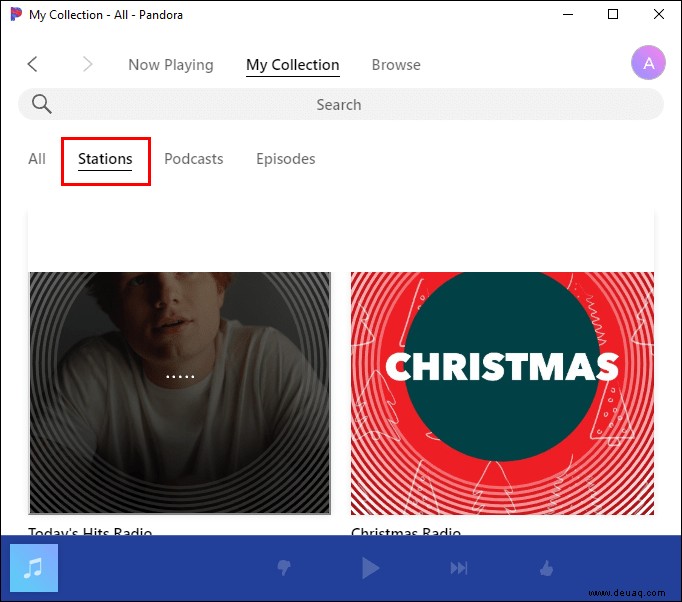Open the Now Playing tab
Viewport: 682px width, 602px height.
[x=170, y=65]
